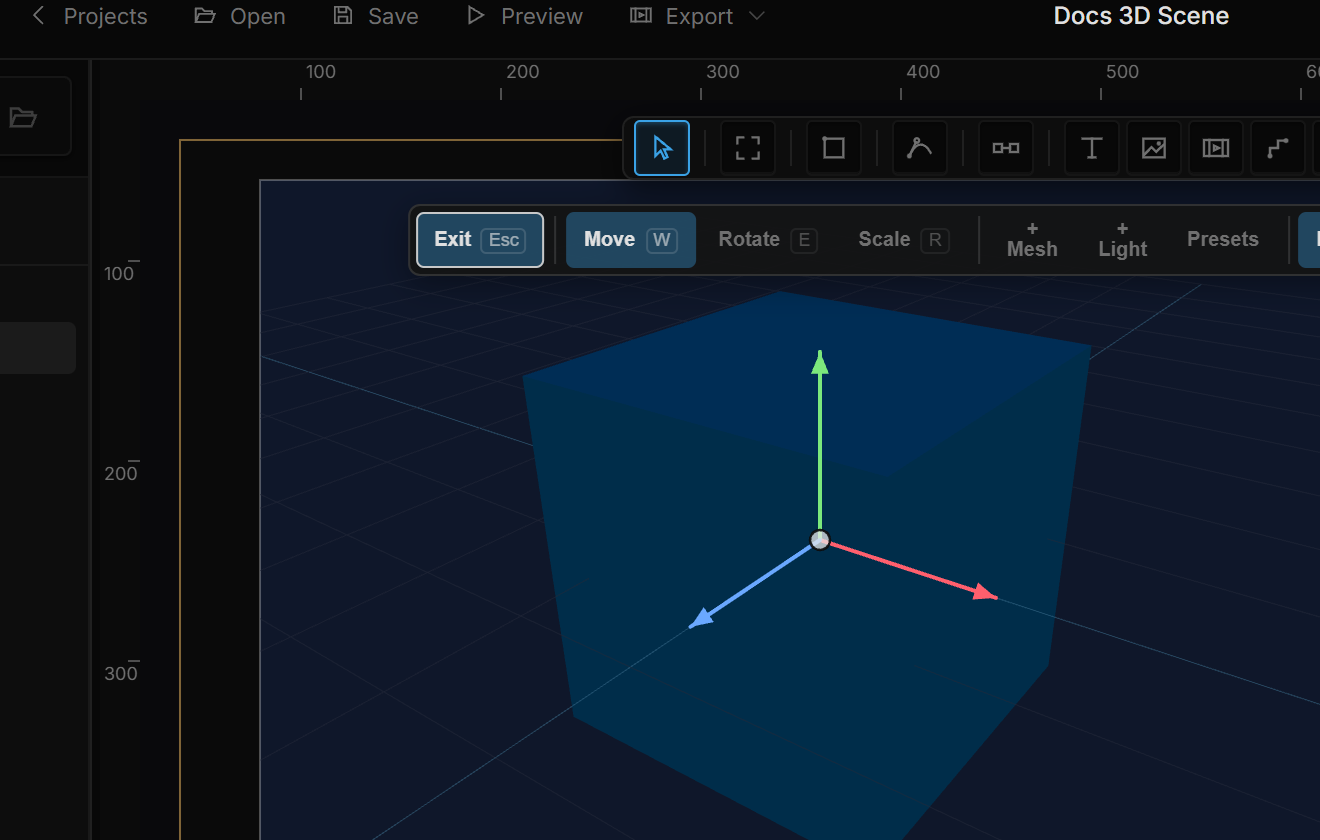The width and height of the screenshot is (1320, 840).
Task: Click the Docs 3D Scene title
Action: [x=1141, y=16]
